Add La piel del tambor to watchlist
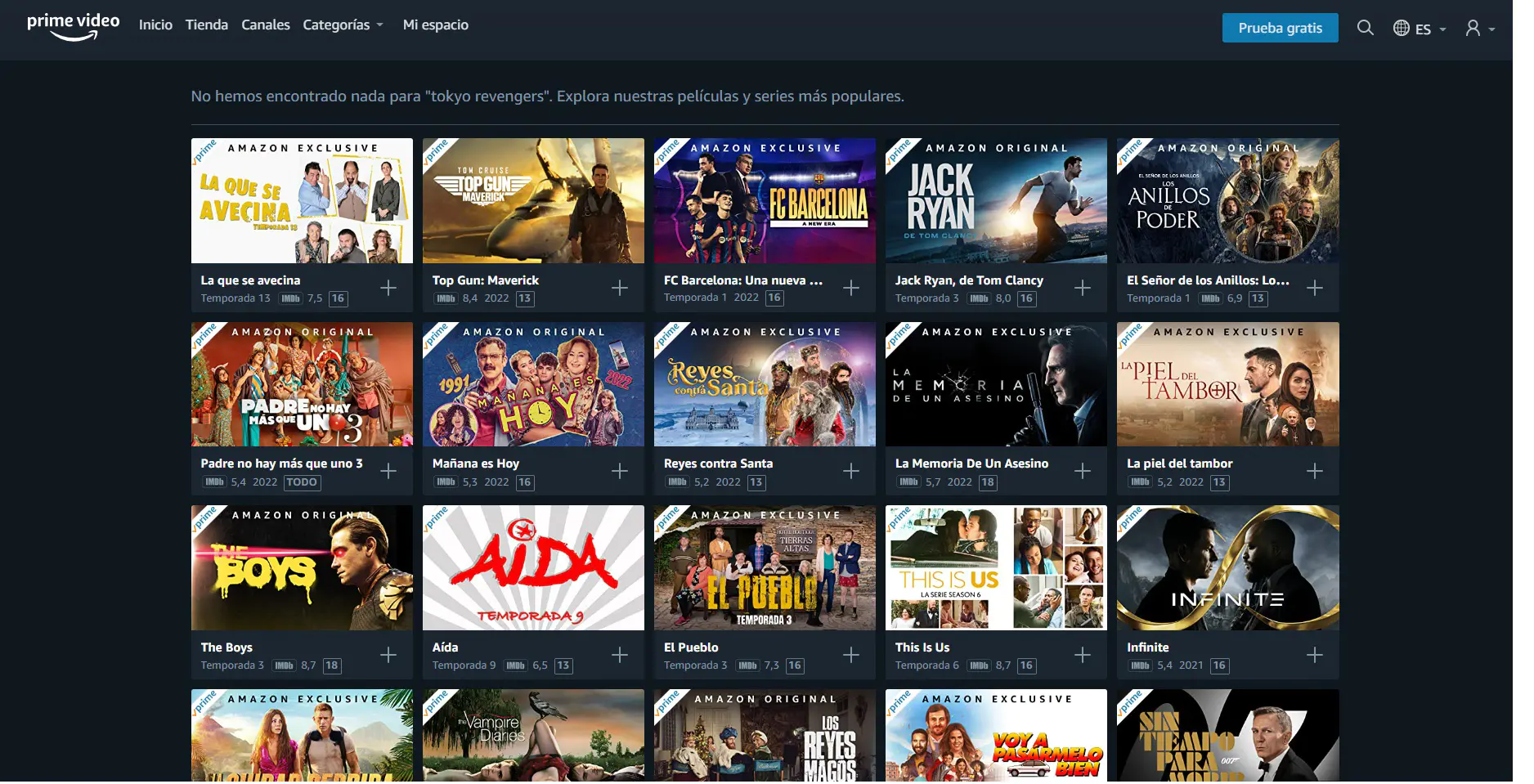 pyautogui.click(x=1315, y=471)
